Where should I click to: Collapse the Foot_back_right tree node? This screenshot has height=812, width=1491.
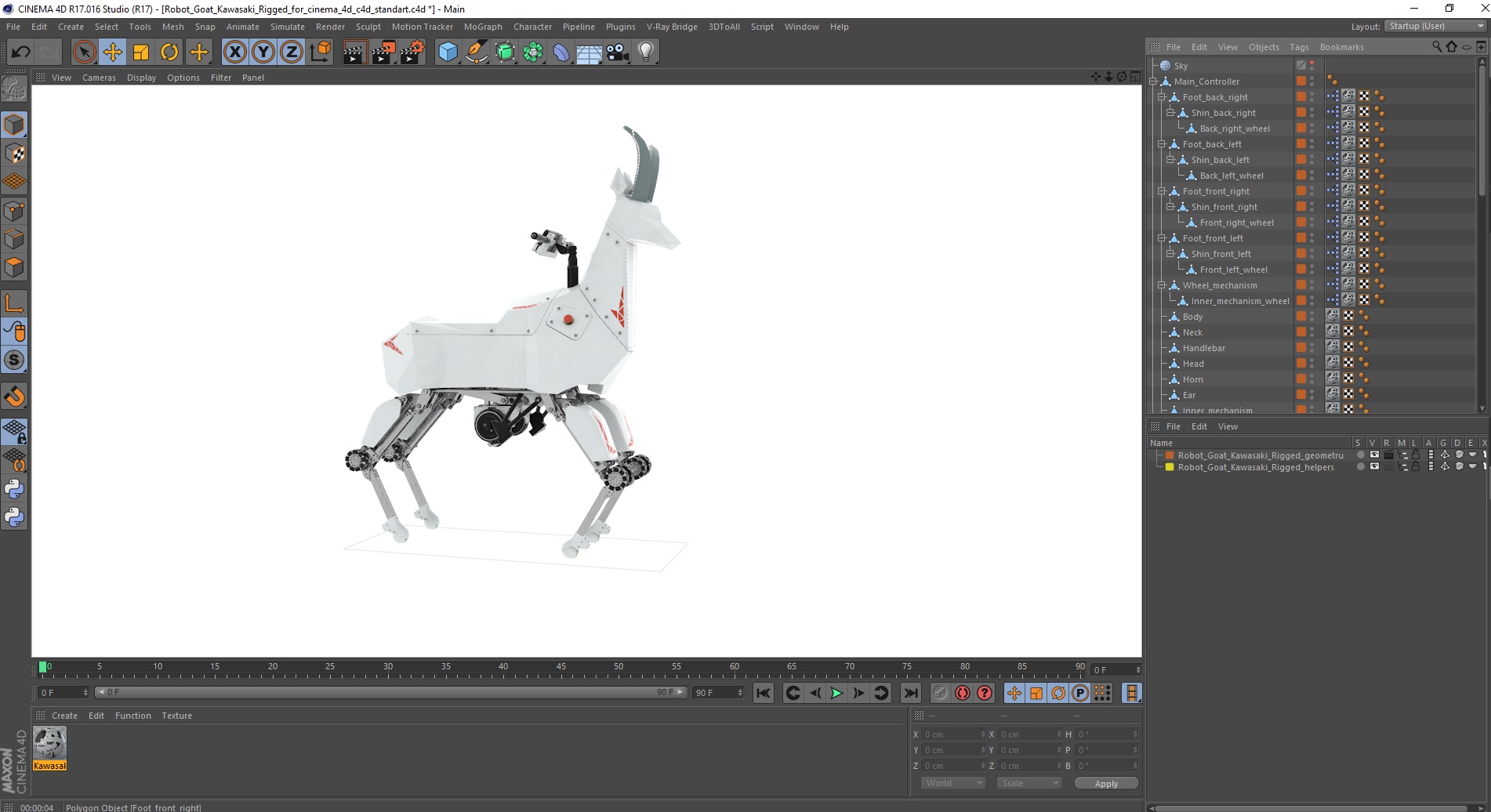pos(1162,97)
